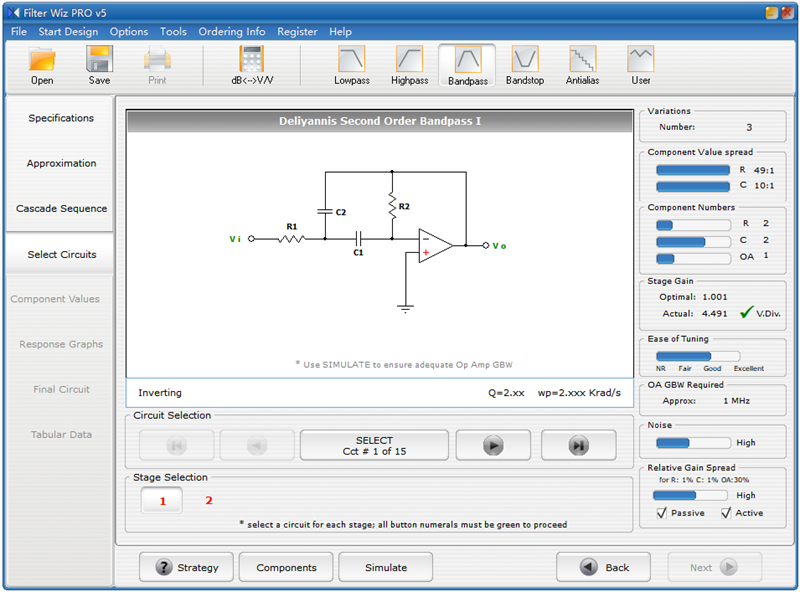This screenshot has width=800, height=592.
Task: Jump to first circuit in selection
Action: 177,445
